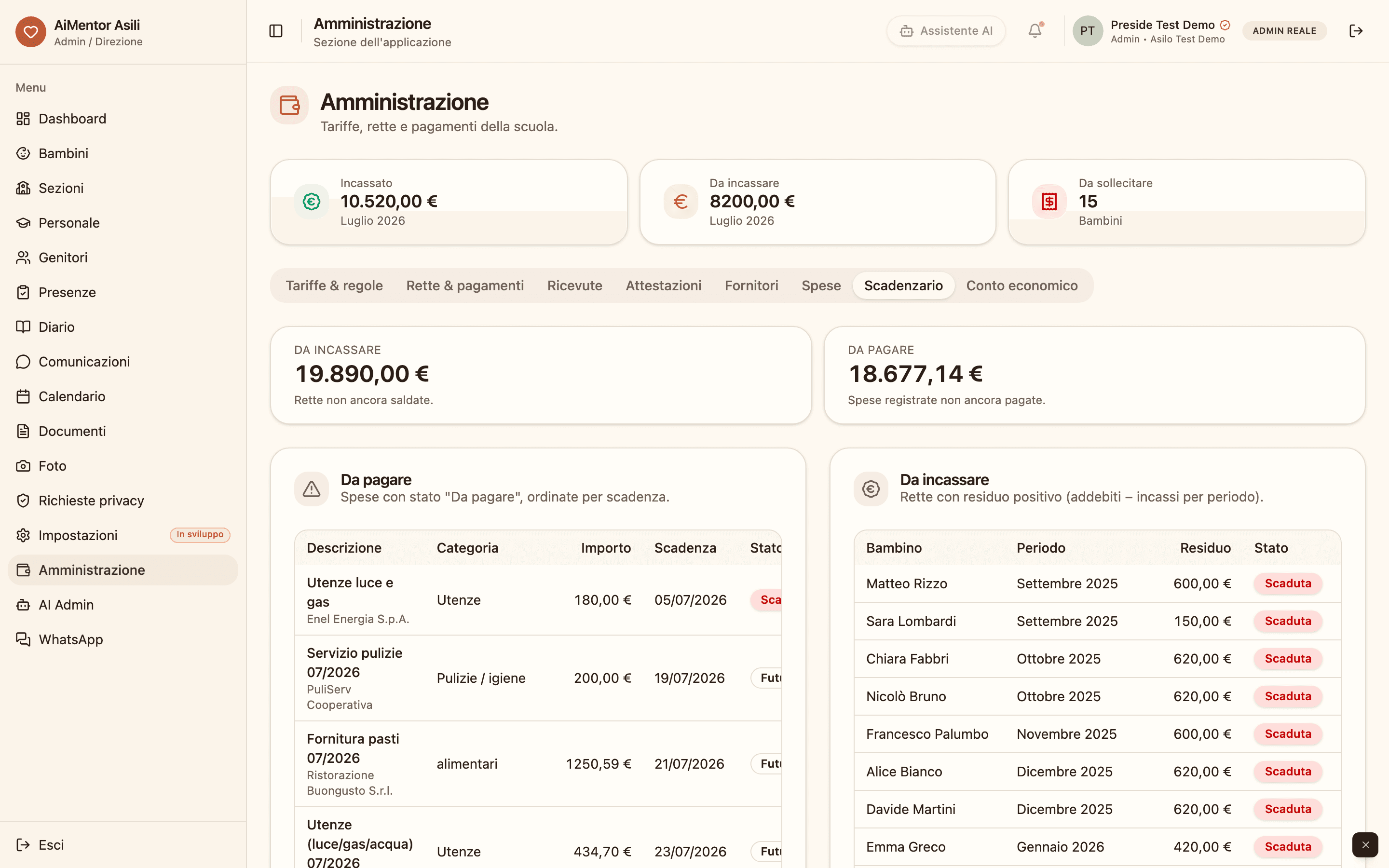Open the Assistente AI button
Image resolution: width=1389 pixels, height=868 pixels.
click(x=946, y=31)
